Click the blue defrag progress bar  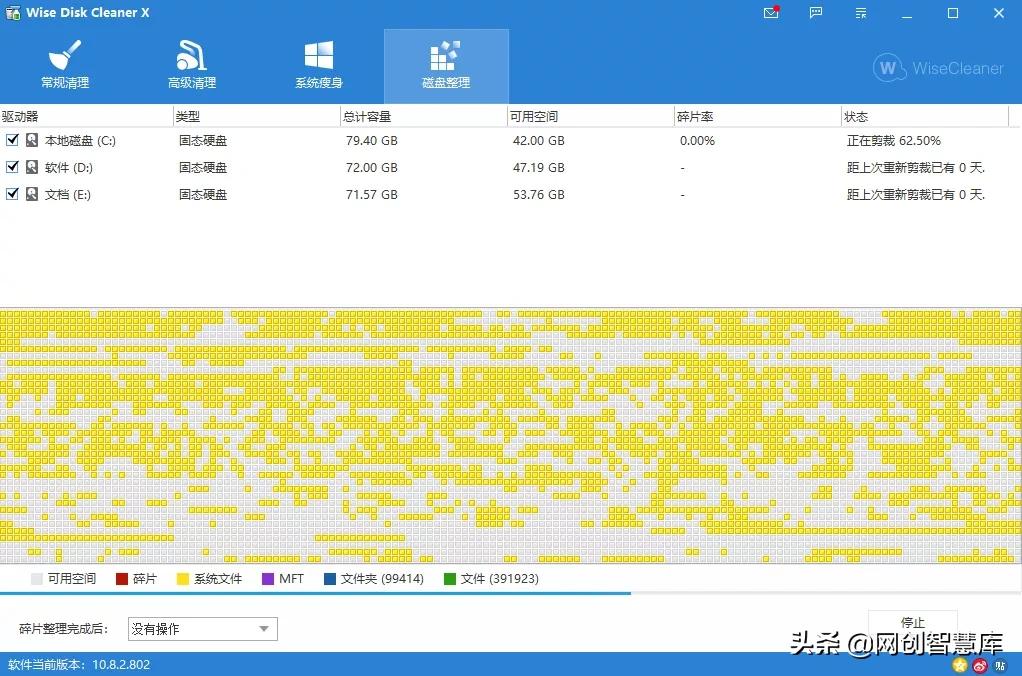(300, 593)
